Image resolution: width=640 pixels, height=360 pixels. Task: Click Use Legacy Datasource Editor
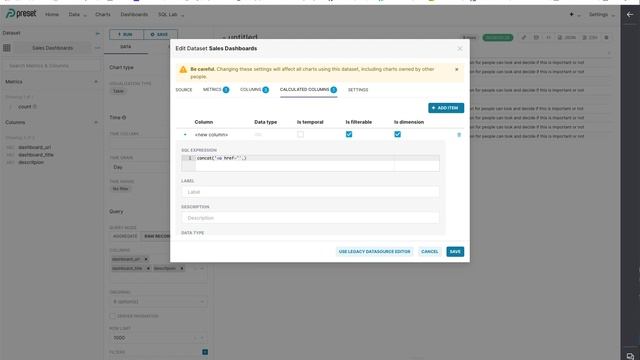374,251
